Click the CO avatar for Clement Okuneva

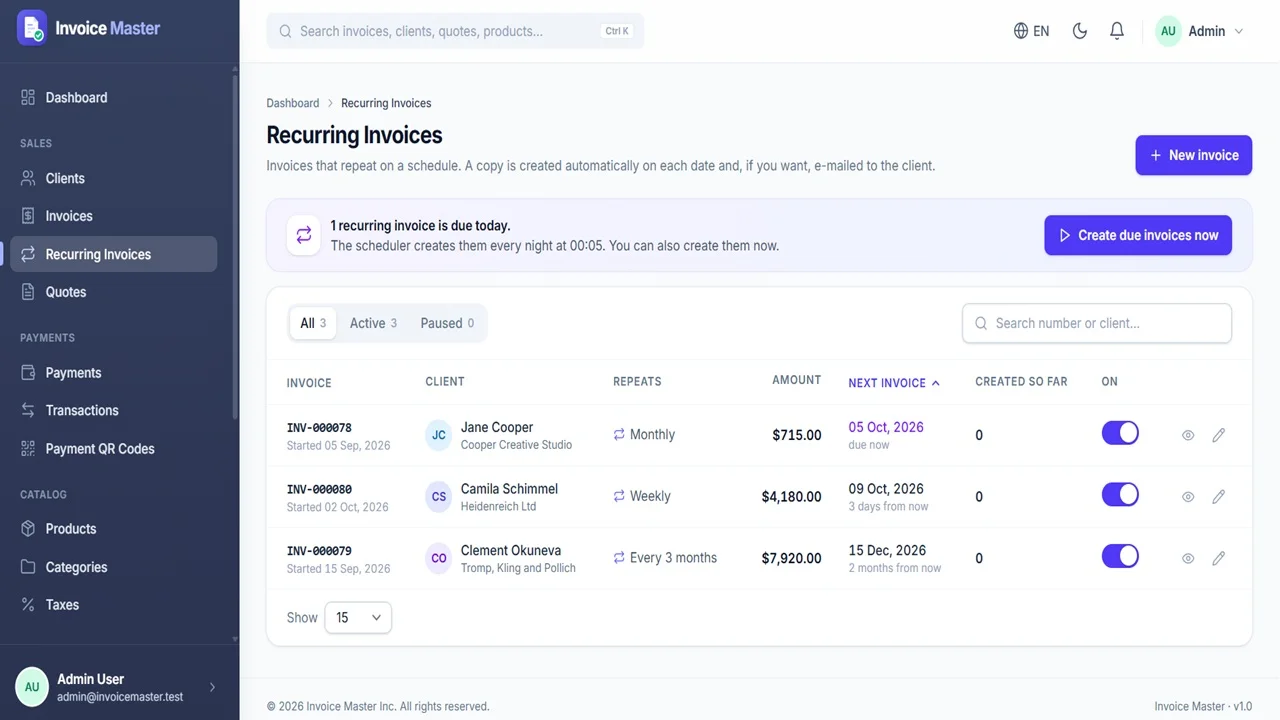[439, 558]
